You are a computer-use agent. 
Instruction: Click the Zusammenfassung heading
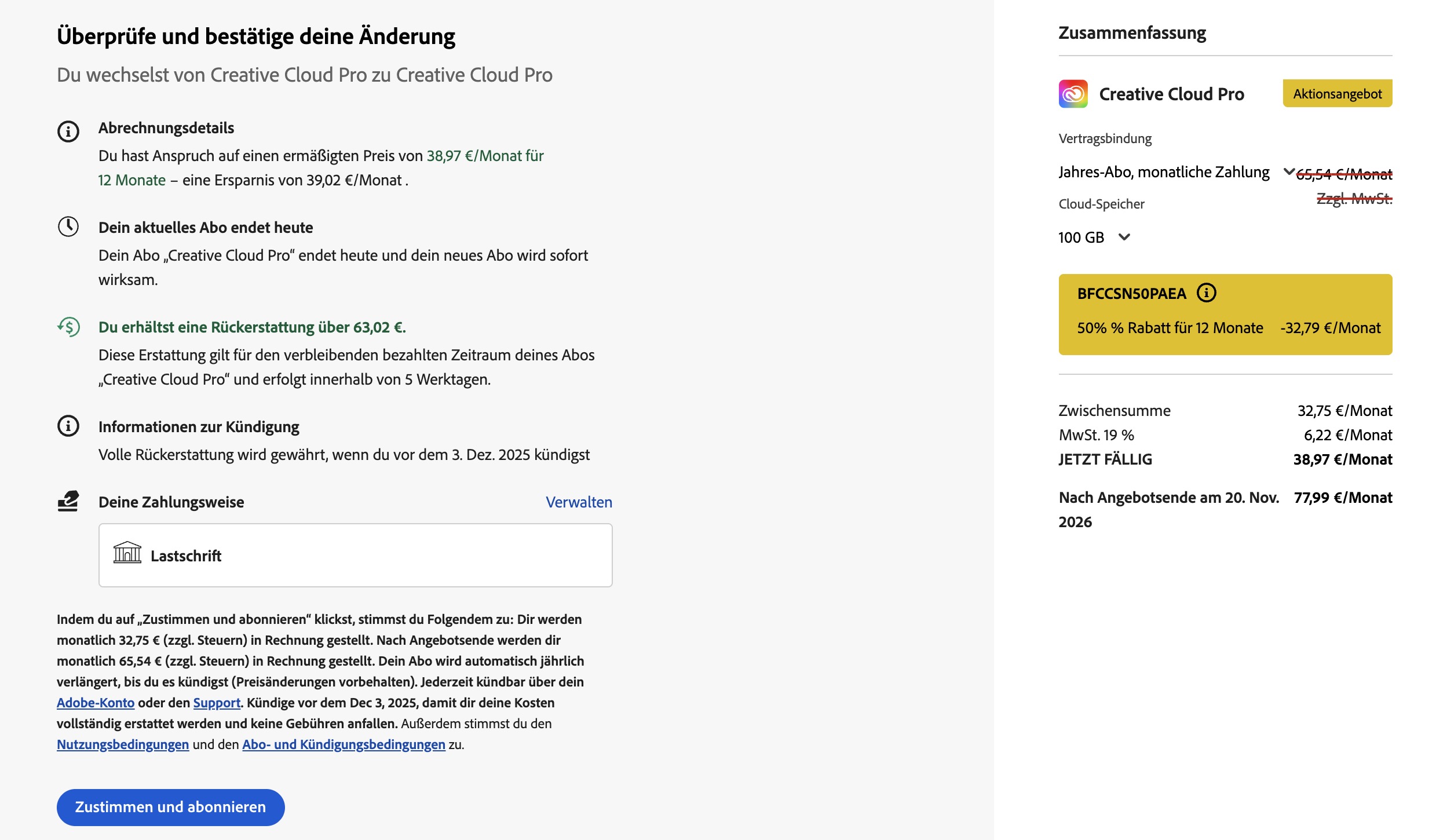(x=1132, y=33)
